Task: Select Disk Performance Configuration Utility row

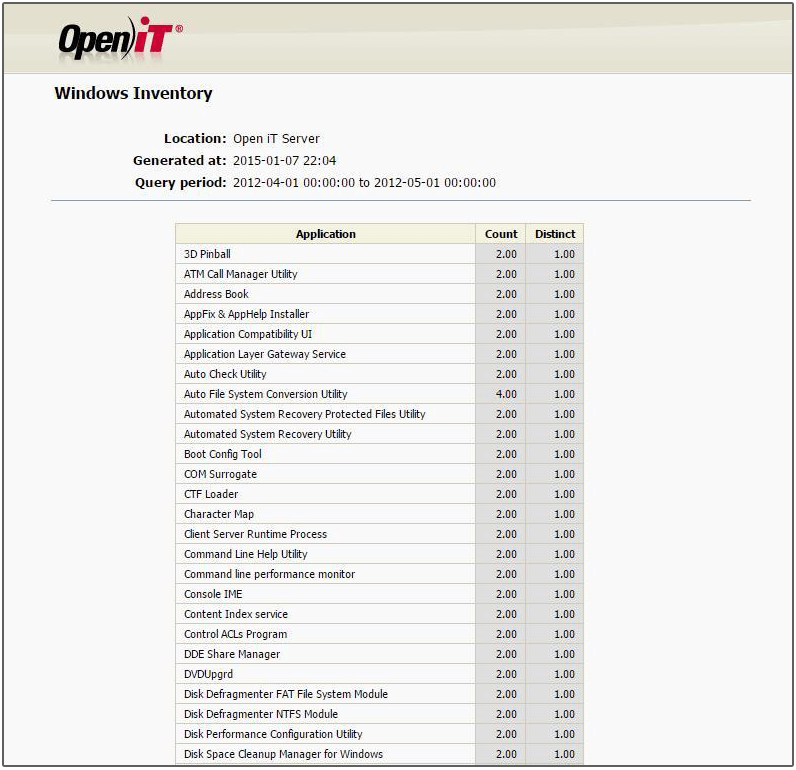Action: pos(380,734)
